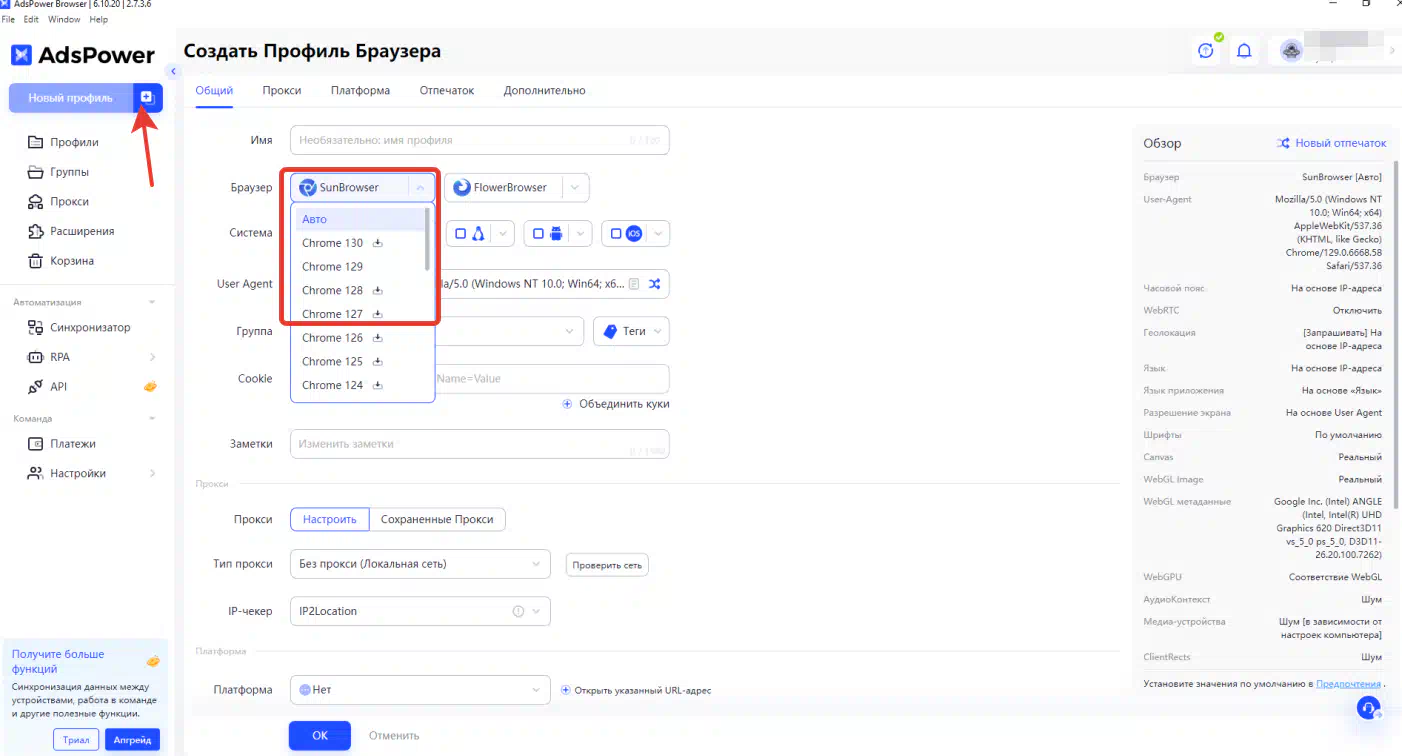Open the Linux version dropdown arrow
Image resolution: width=1402 pixels, height=756 pixels.
(x=503, y=234)
